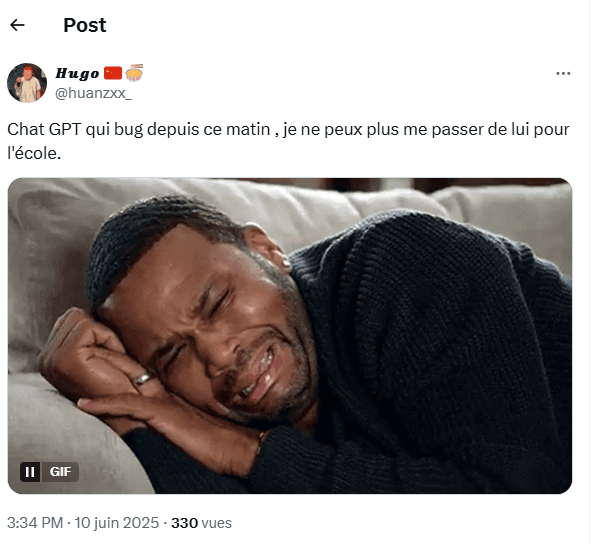Click the word l'école in the tweet

(34, 154)
